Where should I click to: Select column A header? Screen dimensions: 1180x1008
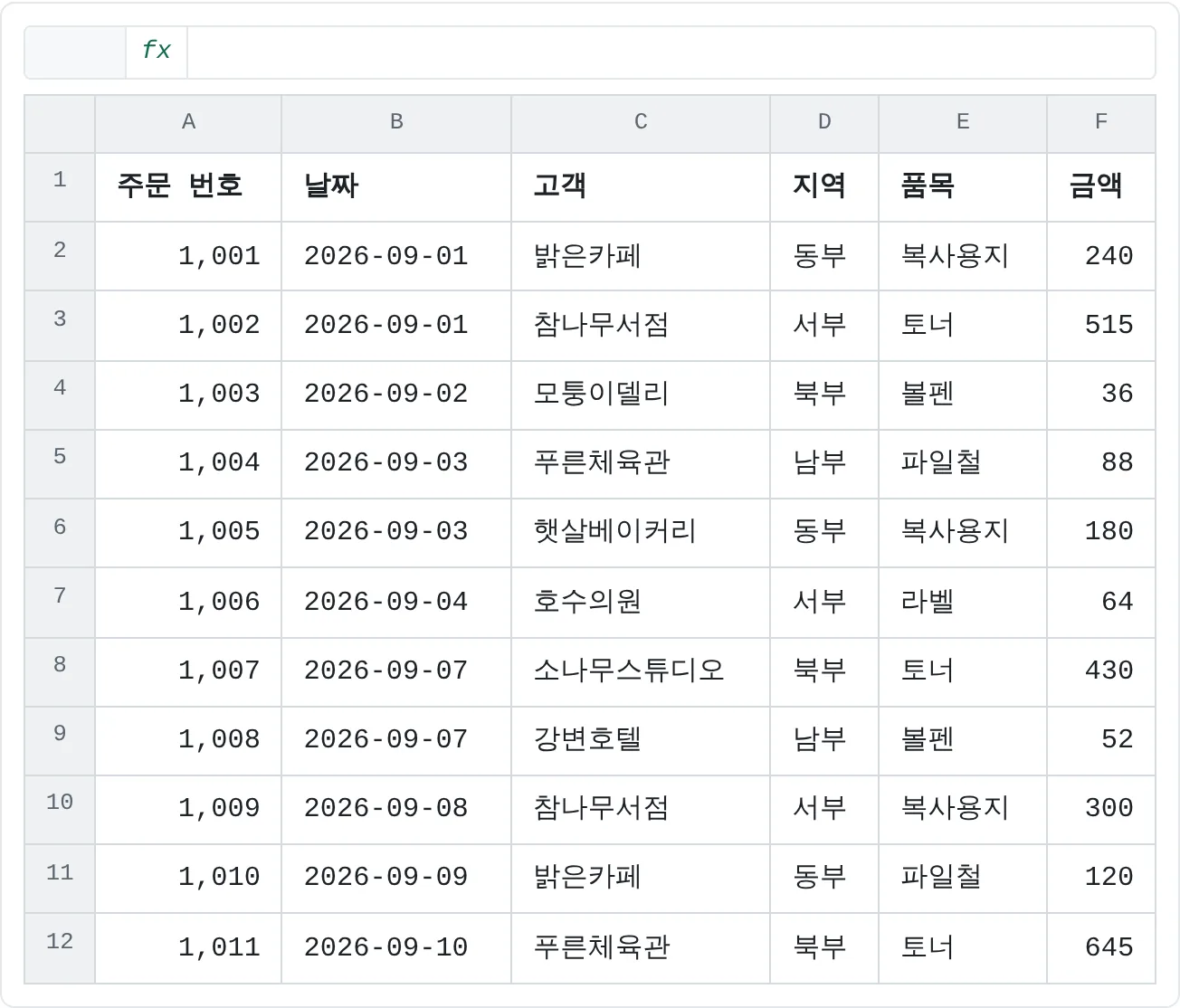click(188, 124)
